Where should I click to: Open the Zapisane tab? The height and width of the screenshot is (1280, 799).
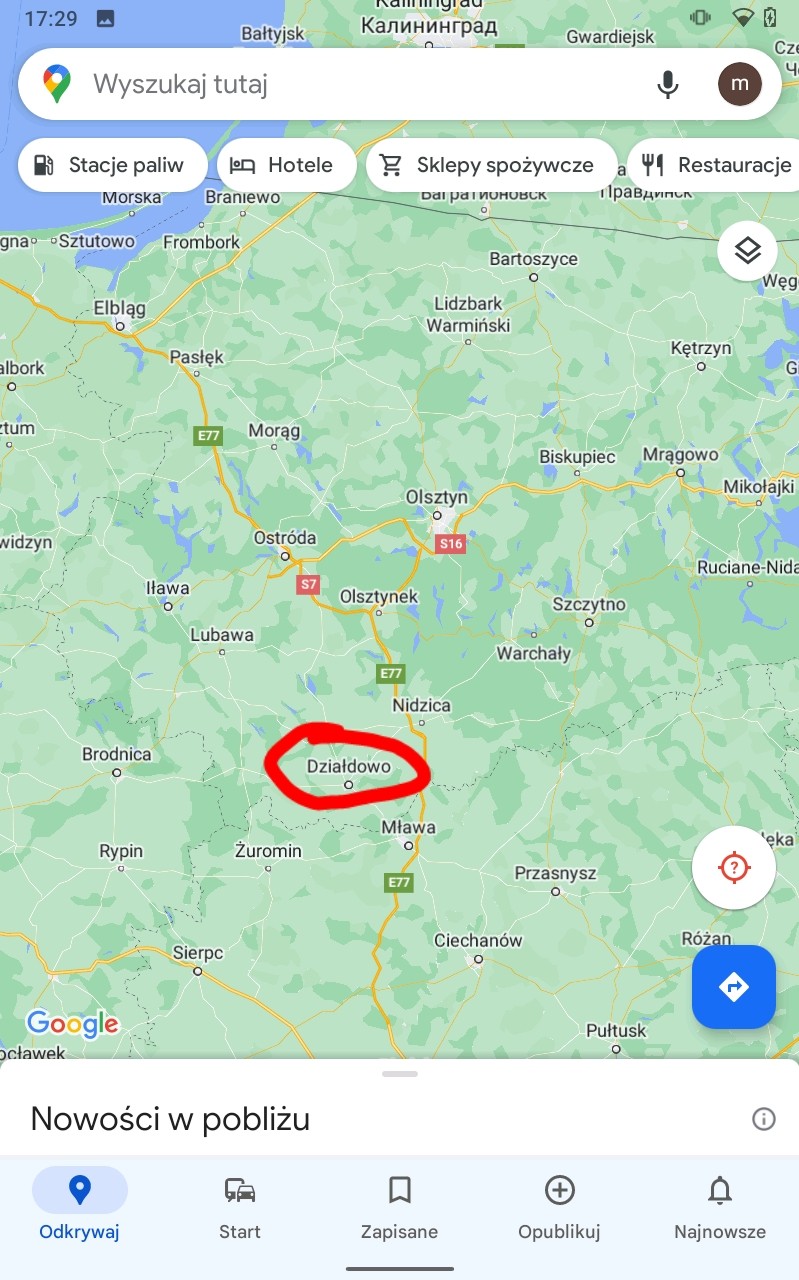pos(399,1207)
